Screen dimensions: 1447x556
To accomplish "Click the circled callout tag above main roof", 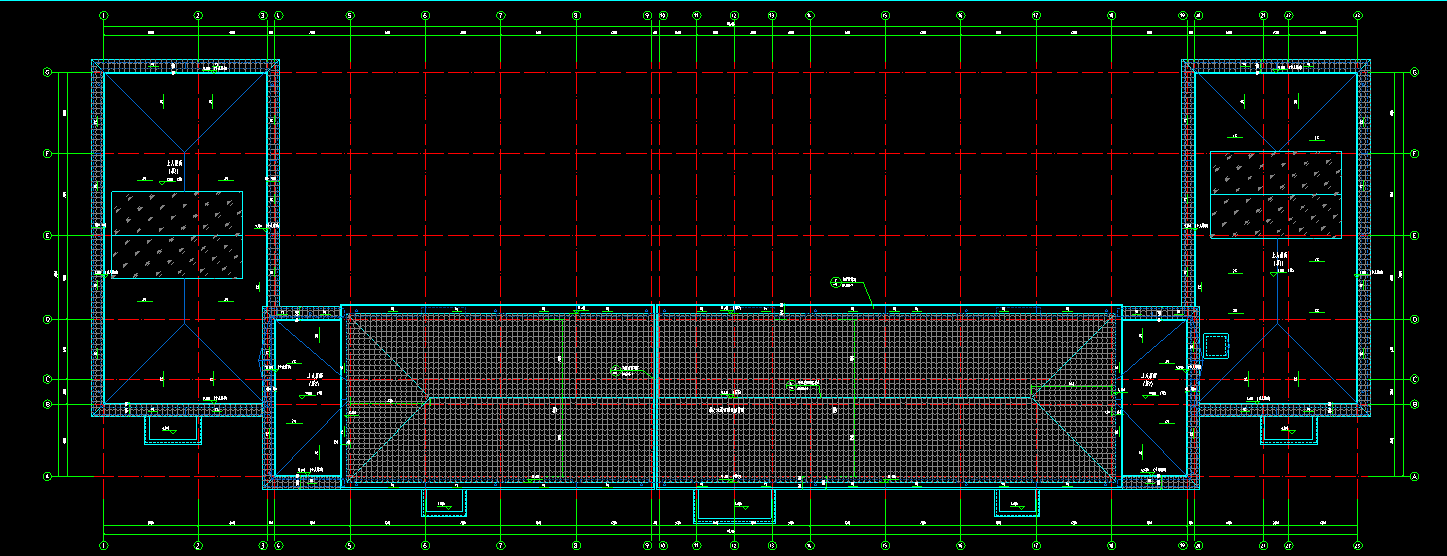I will coord(836,282).
